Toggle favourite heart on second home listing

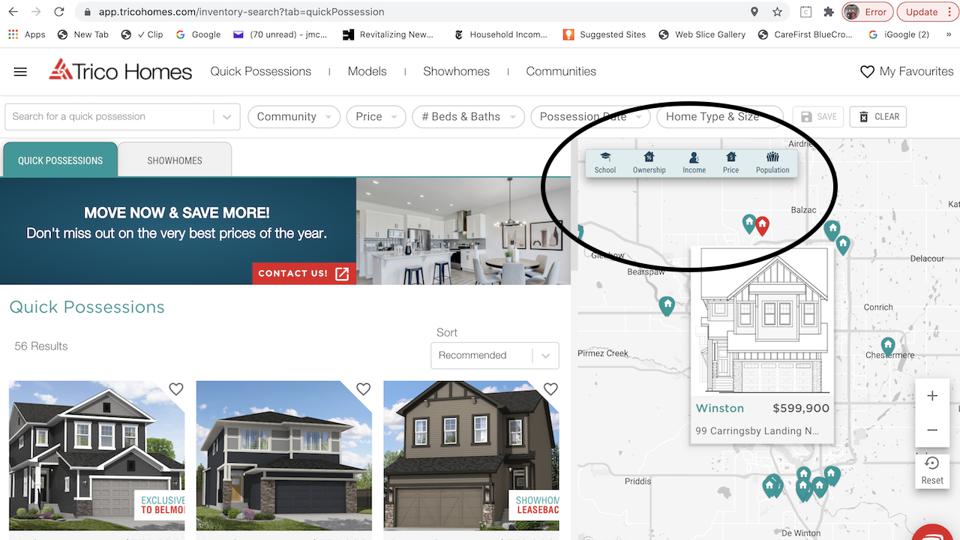(363, 389)
